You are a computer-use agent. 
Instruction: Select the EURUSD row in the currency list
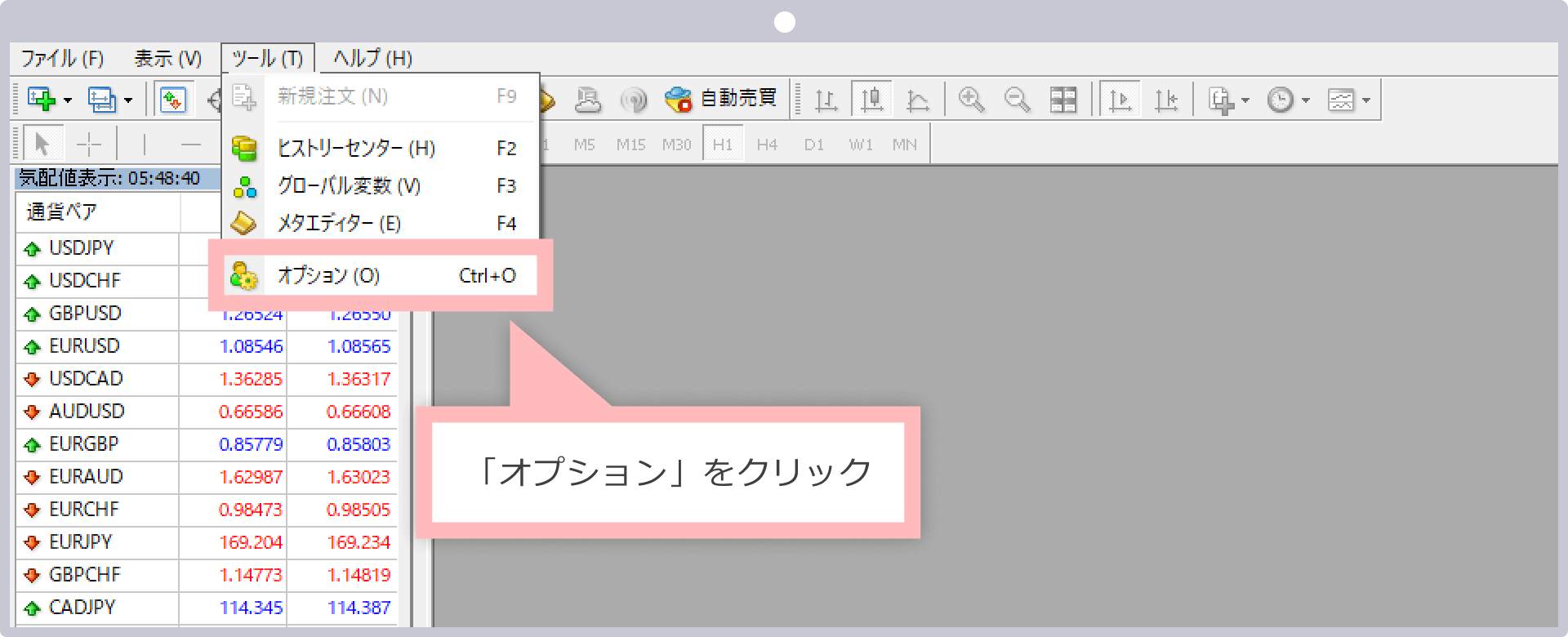point(84,346)
